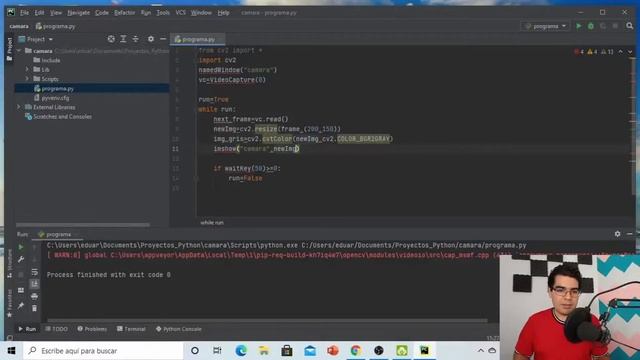This screenshot has height=360, width=640.
Task: Start debugging with the green bug icon
Action: [591, 26]
